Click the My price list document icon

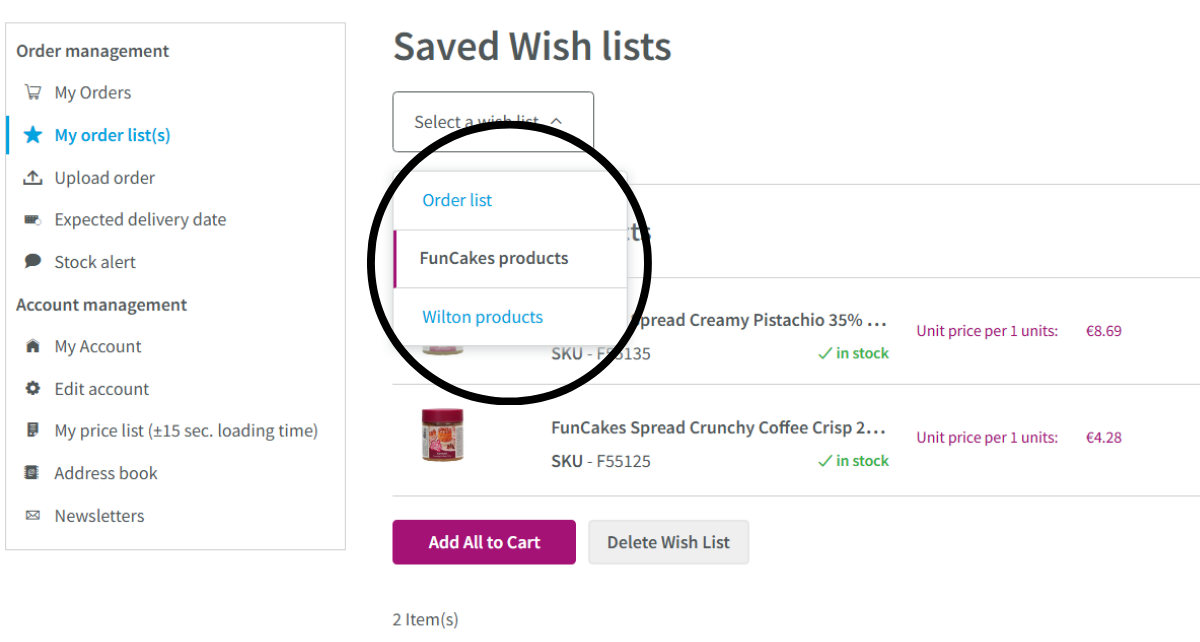point(33,431)
